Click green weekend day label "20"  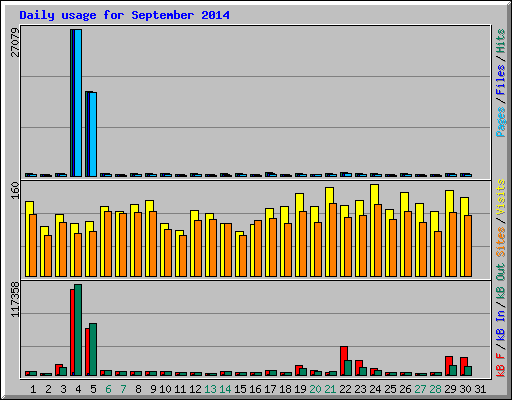[315, 389]
